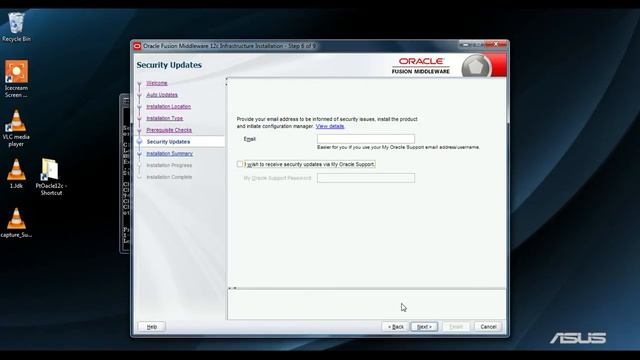Viewport: 640px width, 360px height.
Task: Go to the Installation Type step
Action: (x=164, y=118)
